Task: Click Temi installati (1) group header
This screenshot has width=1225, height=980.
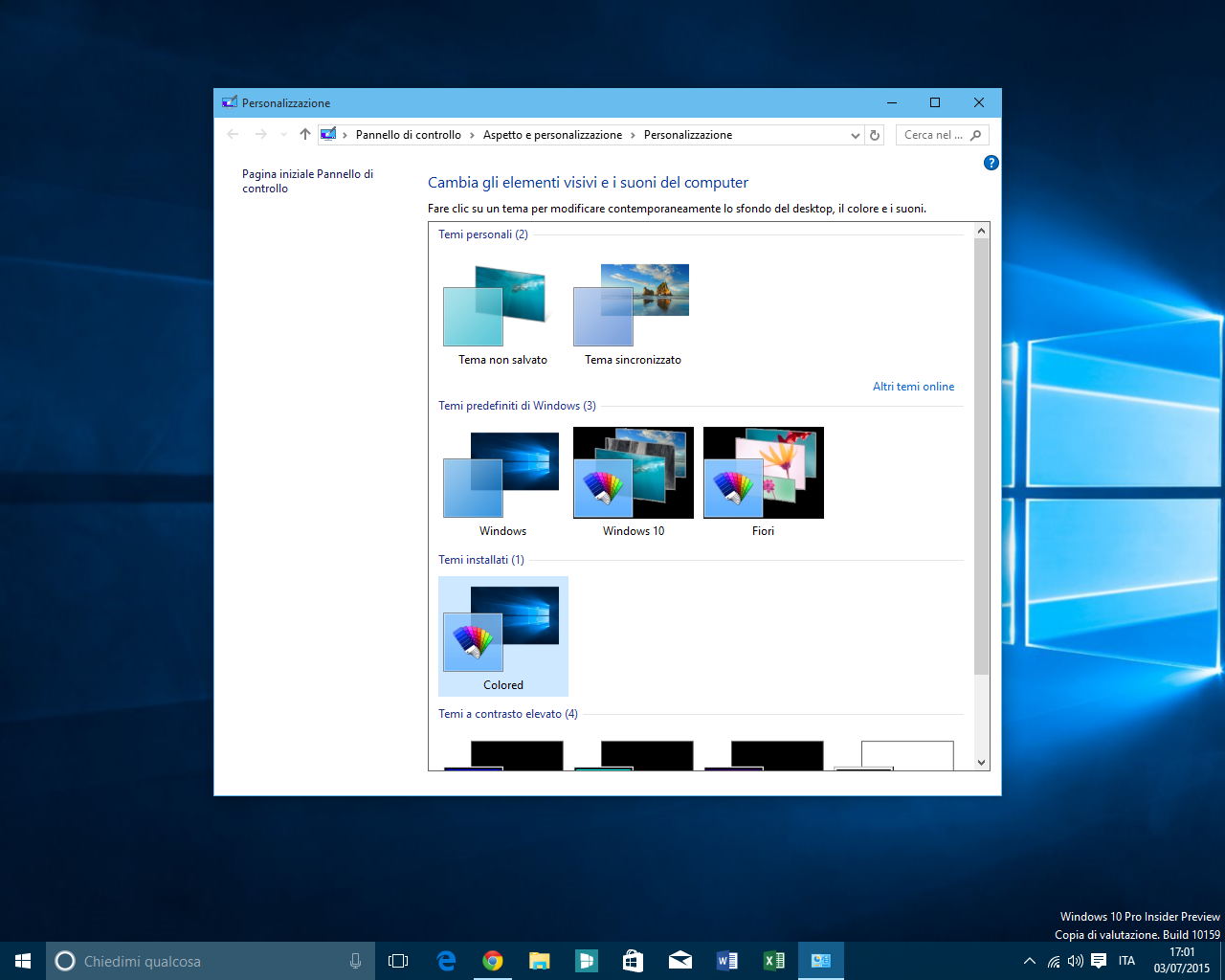Action: tap(481, 560)
